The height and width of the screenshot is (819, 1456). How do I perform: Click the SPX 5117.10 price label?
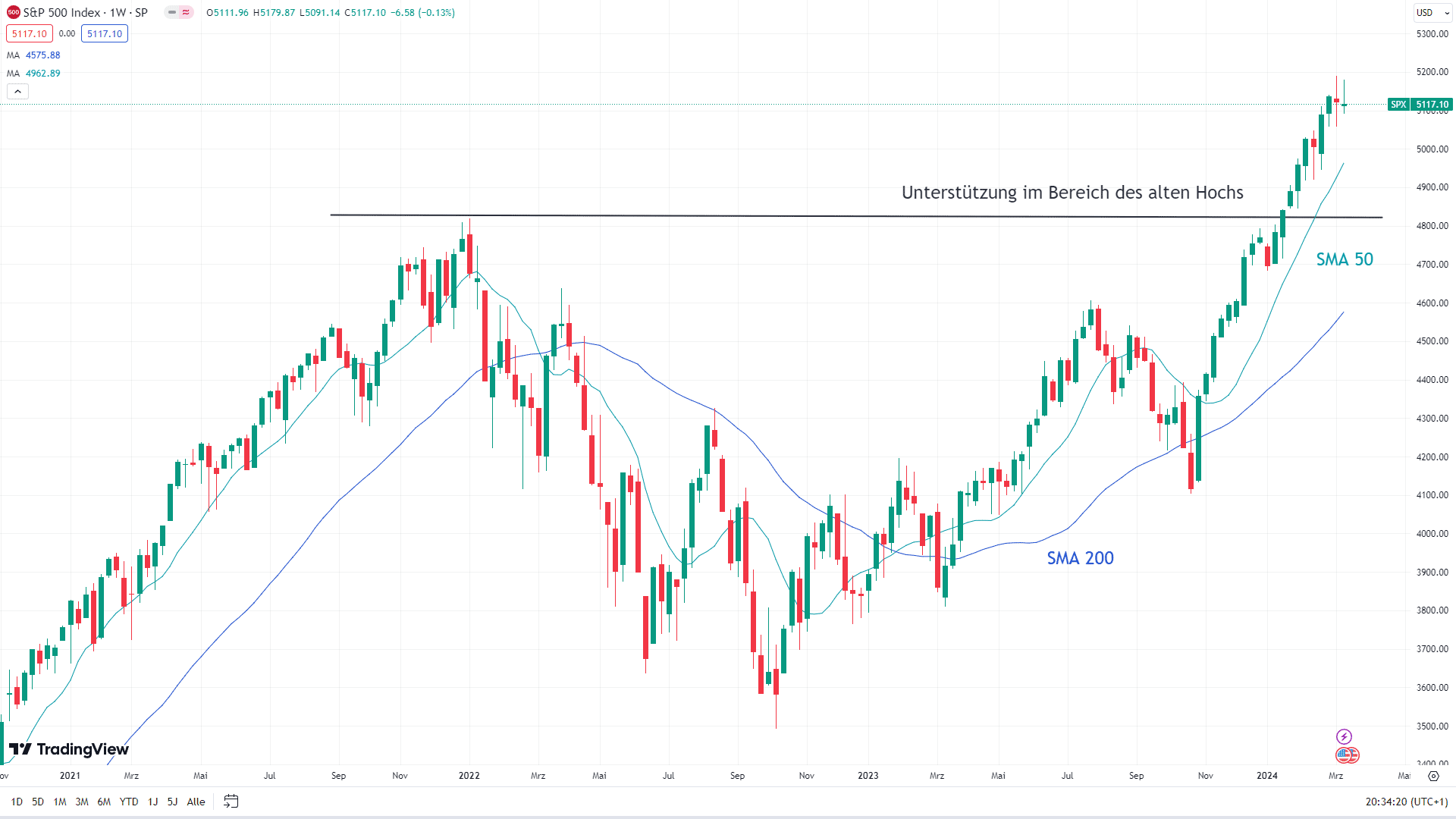pyautogui.click(x=1420, y=105)
